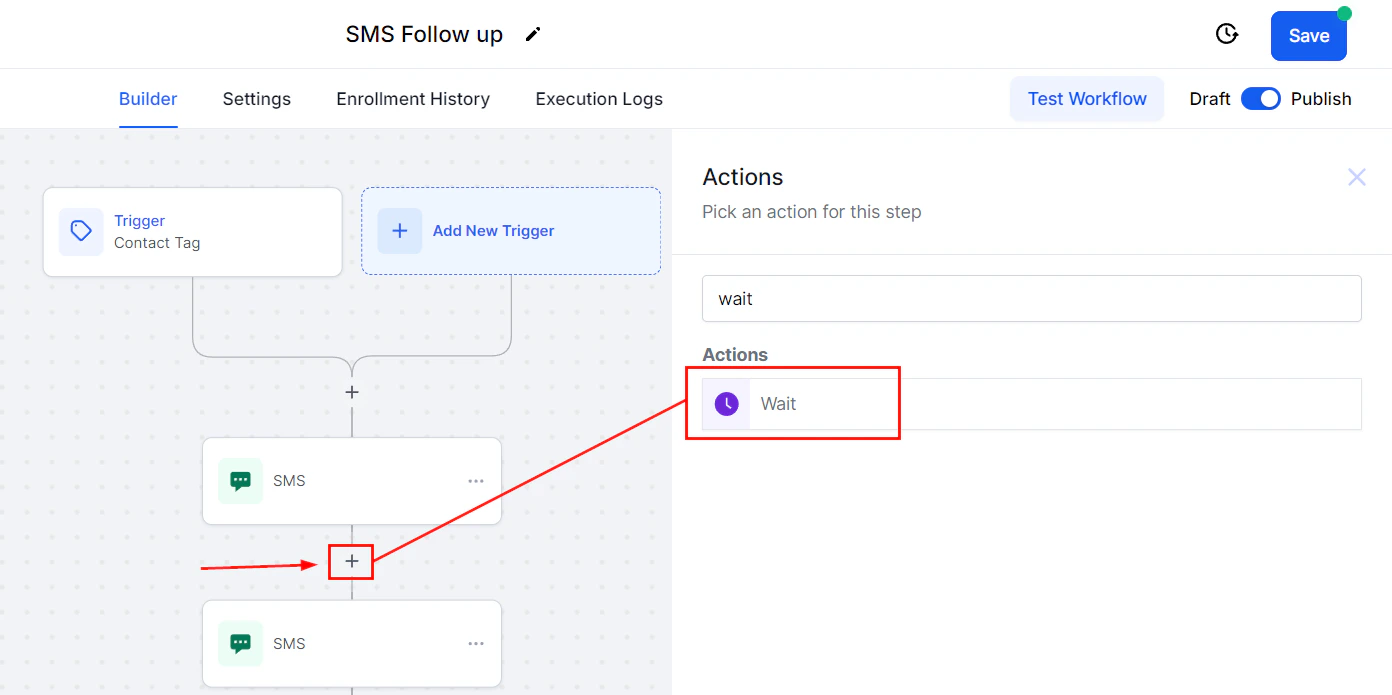Switch to the Settings tab
Screen dimensions: 1392x695
click(x=256, y=98)
